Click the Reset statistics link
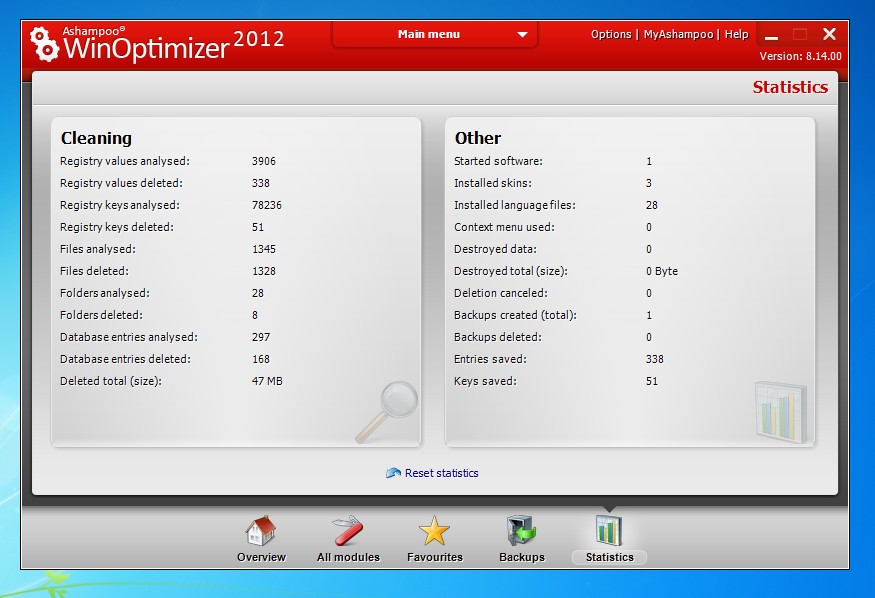The width and height of the screenshot is (875, 598). tap(441, 473)
